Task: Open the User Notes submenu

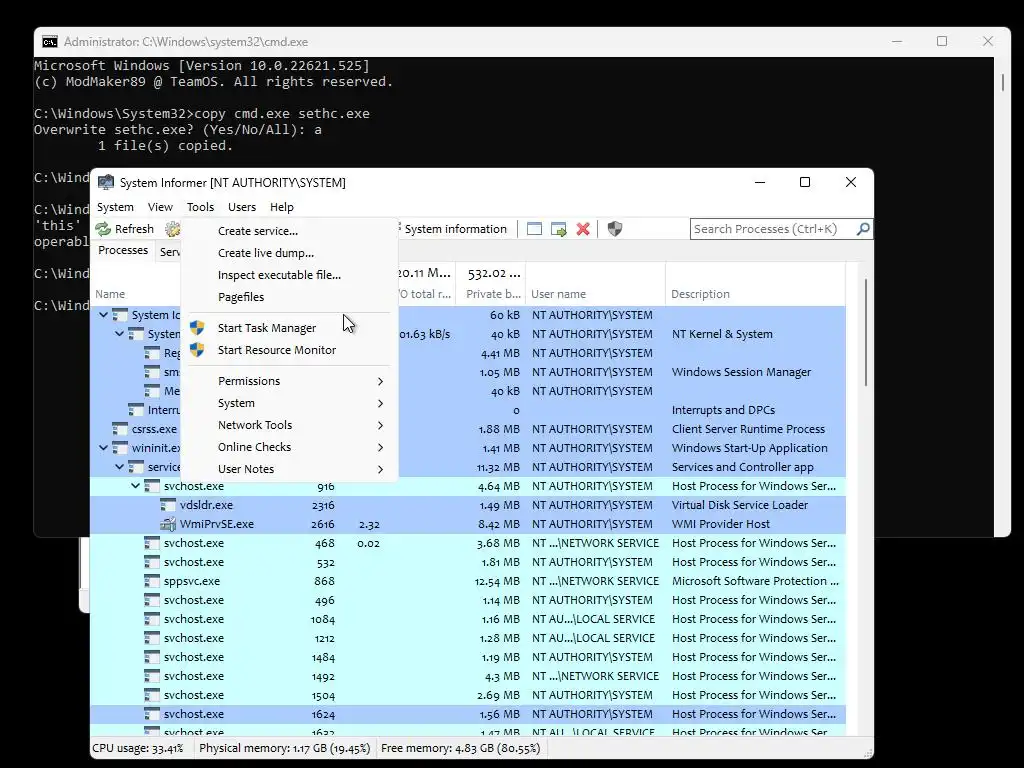Action: (289, 470)
